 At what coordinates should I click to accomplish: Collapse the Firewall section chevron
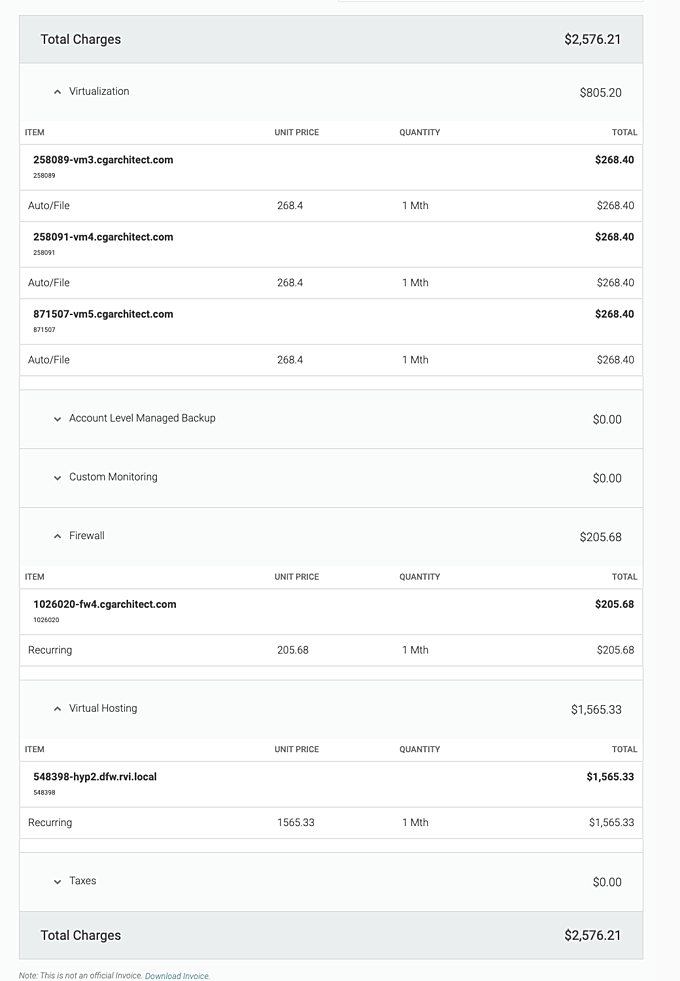57,537
